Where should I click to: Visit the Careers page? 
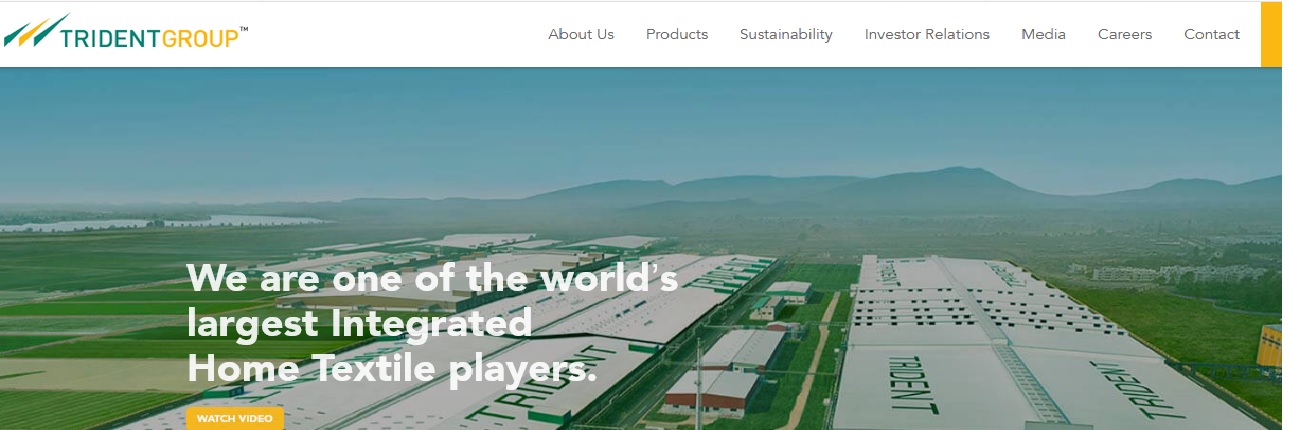click(x=1125, y=34)
